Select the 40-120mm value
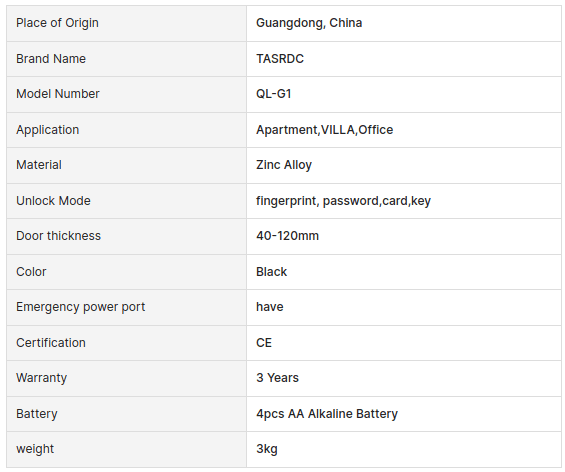 pos(287,236)
